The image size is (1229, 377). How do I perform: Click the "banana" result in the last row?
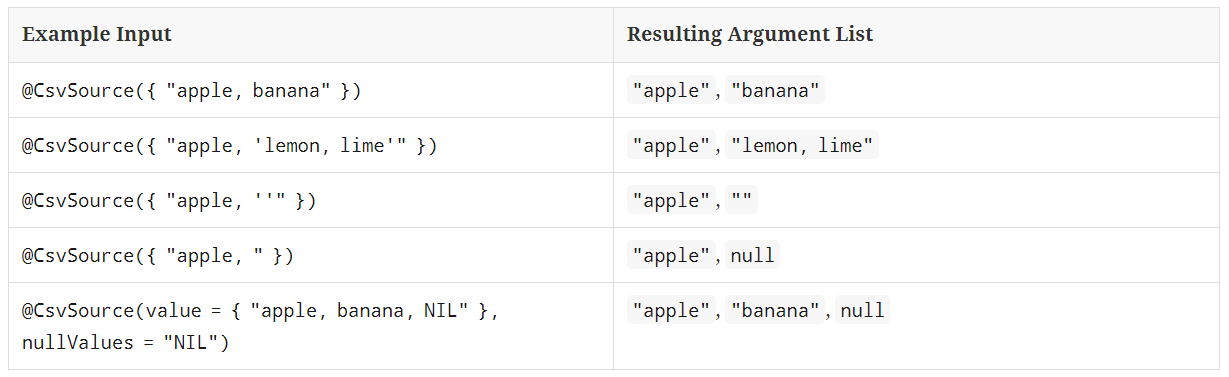click(775, 311)
